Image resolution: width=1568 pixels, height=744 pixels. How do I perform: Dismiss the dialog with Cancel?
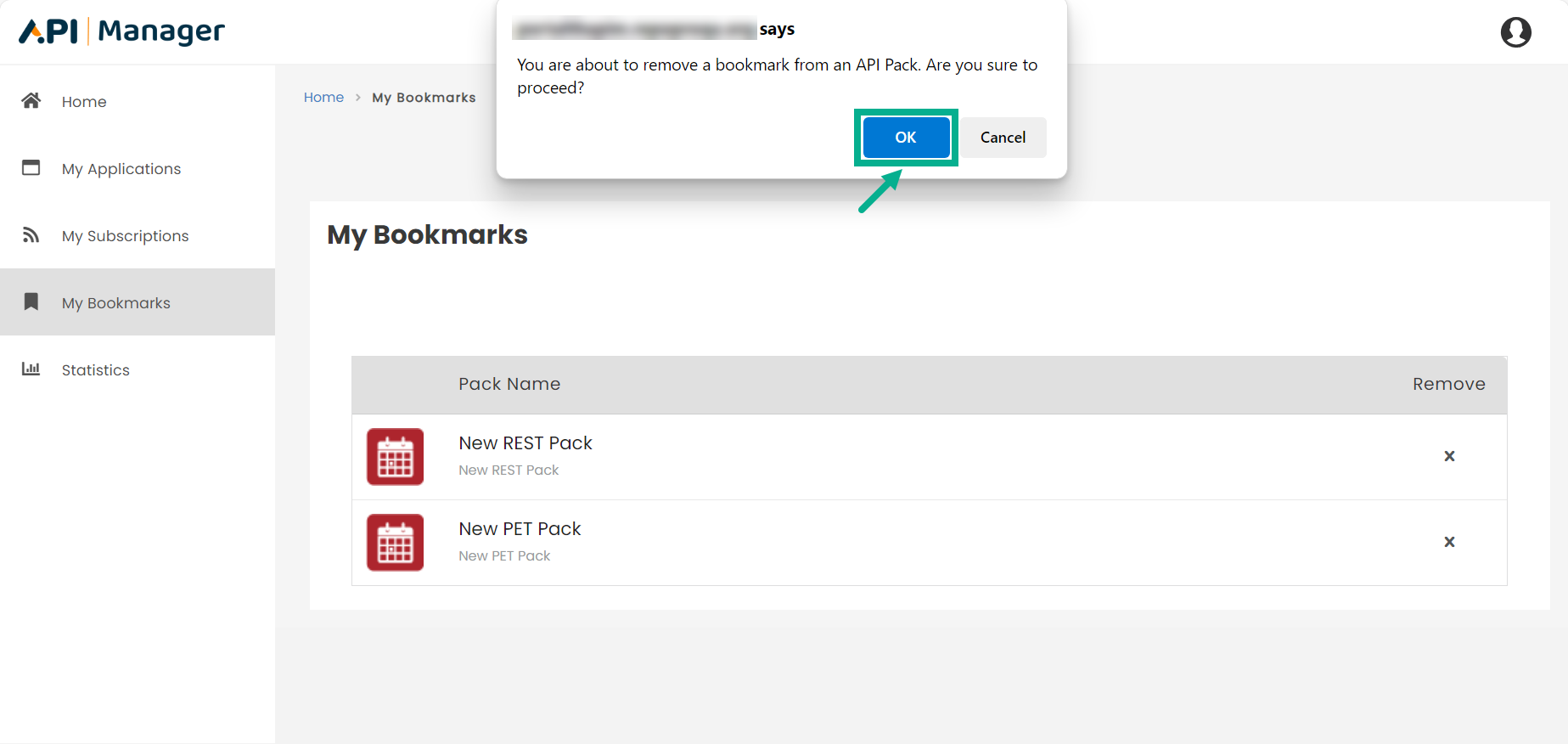[x=1003, y=137]
